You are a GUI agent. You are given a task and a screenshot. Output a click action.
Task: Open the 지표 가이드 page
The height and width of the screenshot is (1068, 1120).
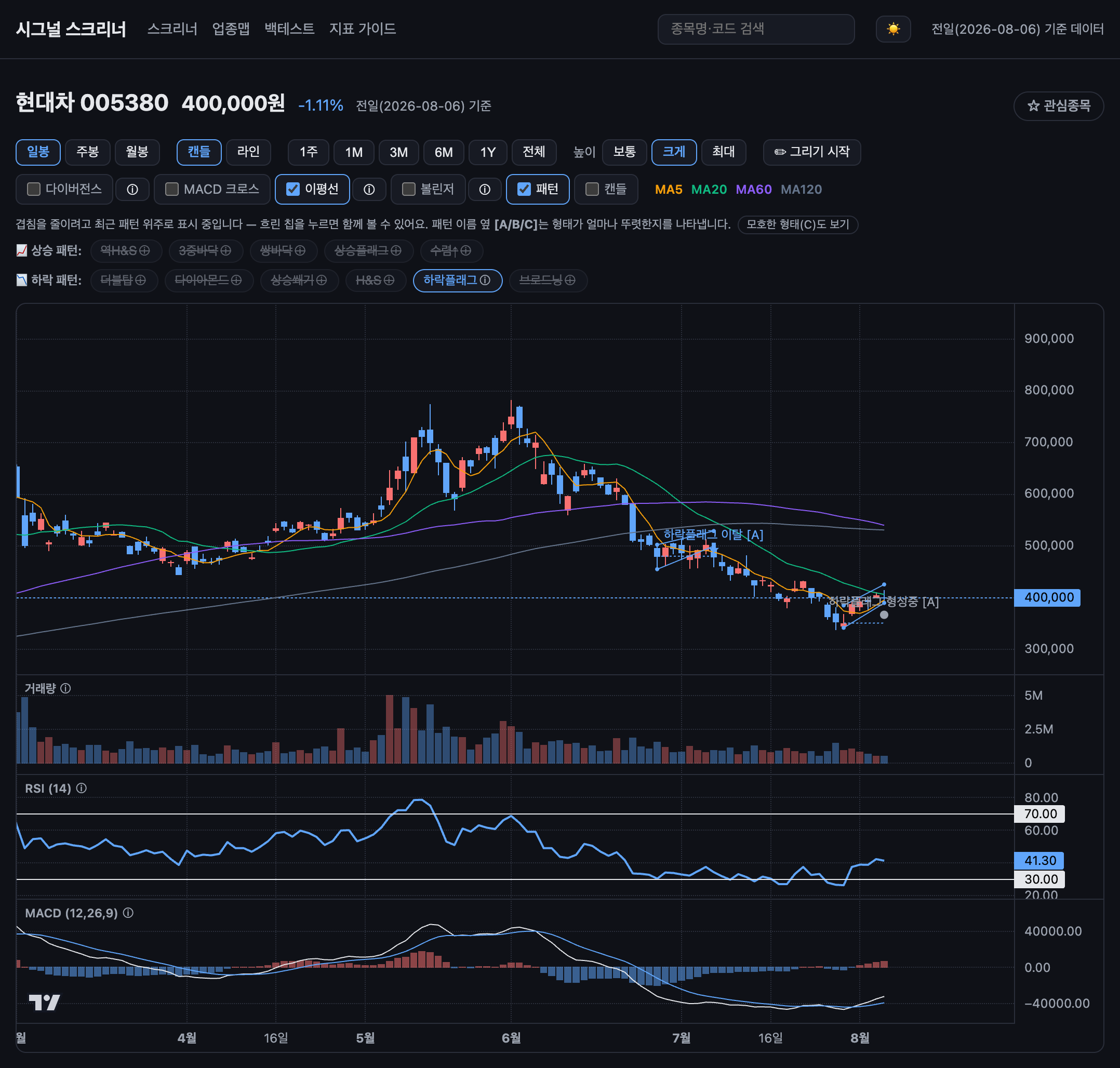tap(362, 29)
